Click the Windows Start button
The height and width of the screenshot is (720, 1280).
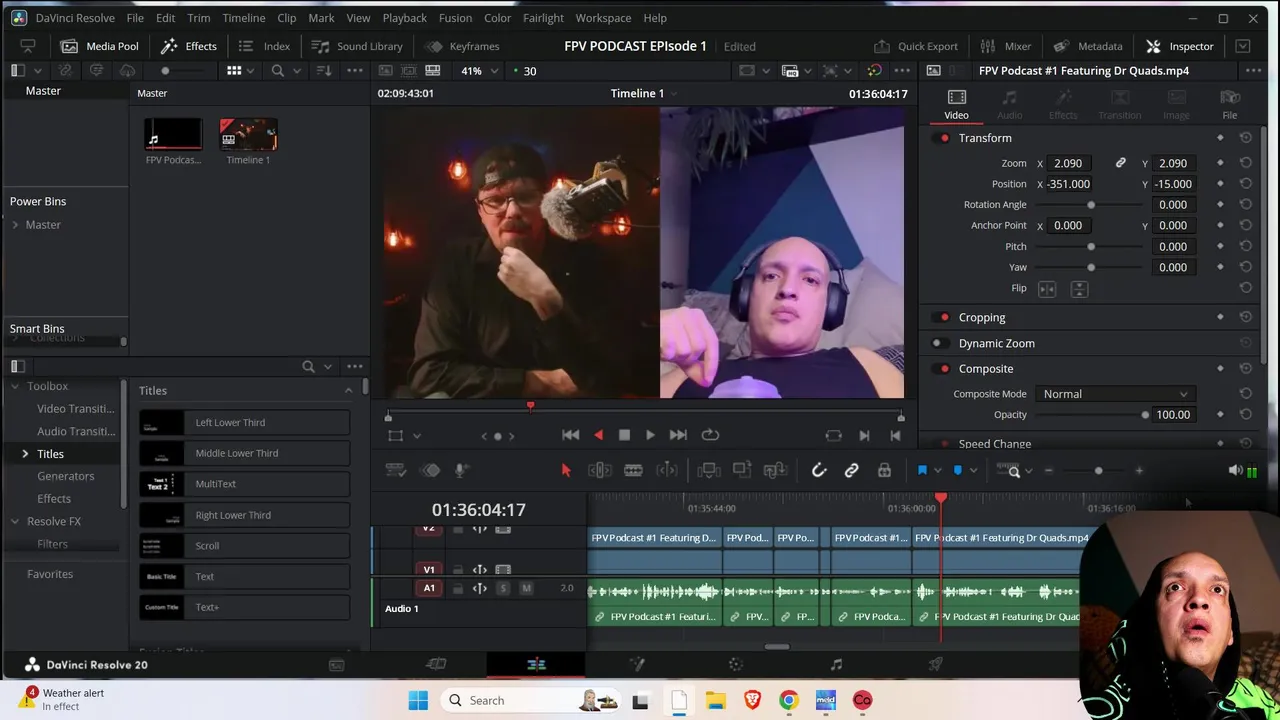(418, 700)
